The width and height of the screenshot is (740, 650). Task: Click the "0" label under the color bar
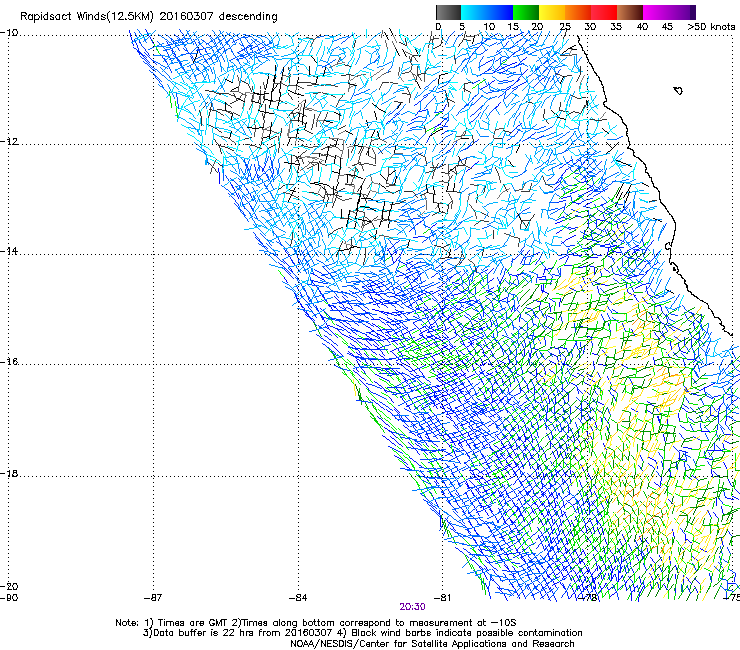(438, 27)
